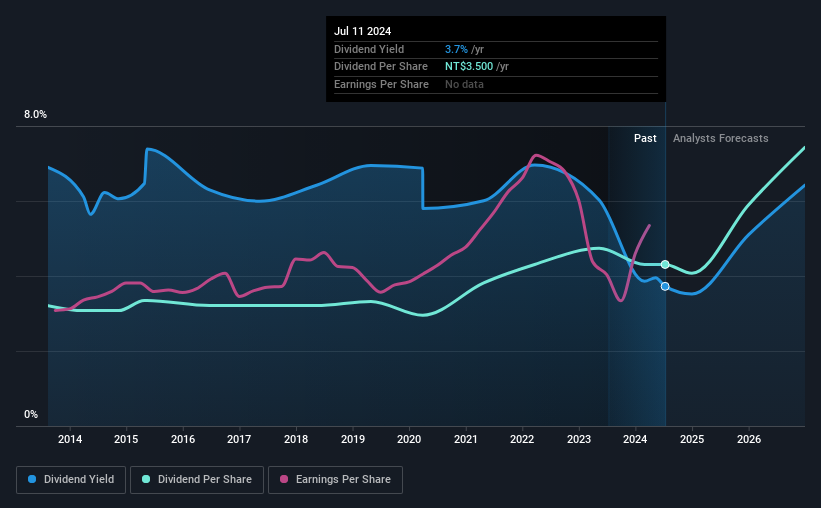Click the 2023 x-axis label
The height and width of the screenshot is (508, 821).
(x=579, y=439)
